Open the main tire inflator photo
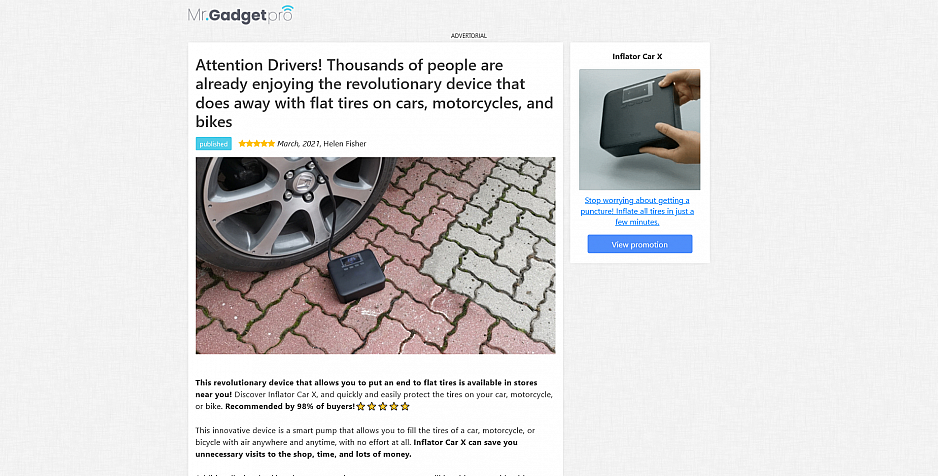938x476 pixels. [375, 255]
